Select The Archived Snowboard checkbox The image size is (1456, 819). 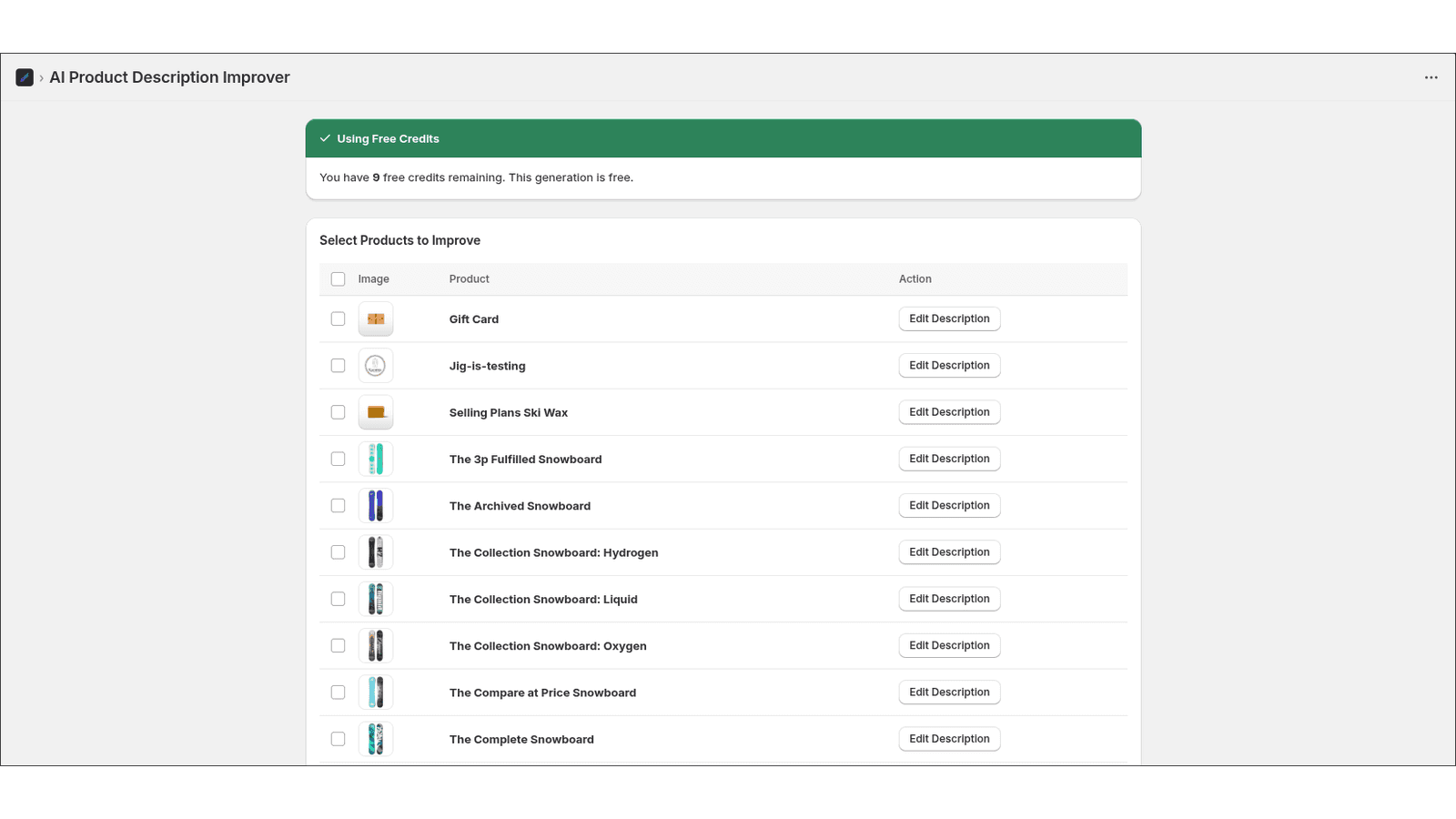[x=338, y=505]
